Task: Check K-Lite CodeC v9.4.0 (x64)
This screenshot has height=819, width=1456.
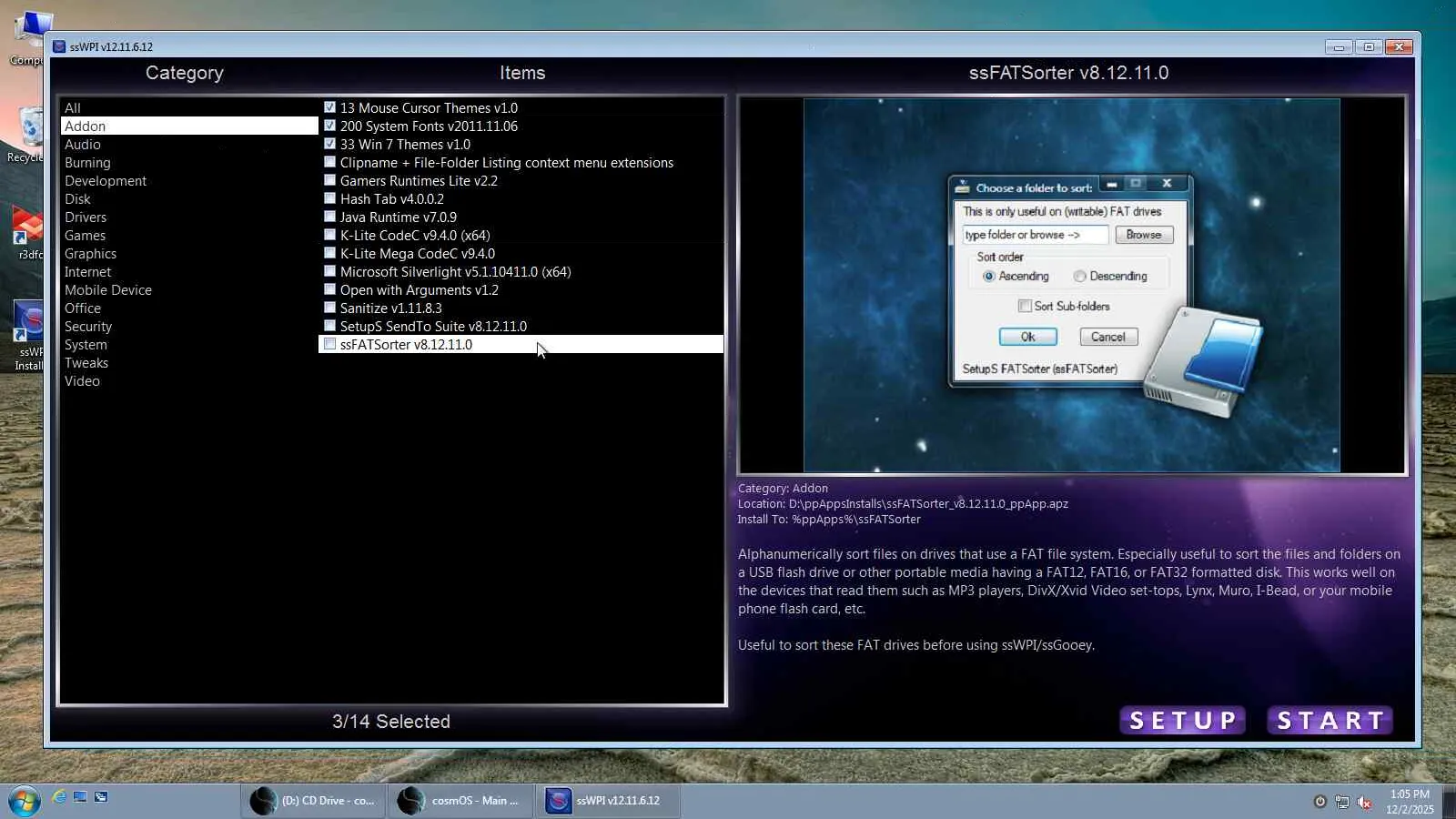Action: click(330, 235)
